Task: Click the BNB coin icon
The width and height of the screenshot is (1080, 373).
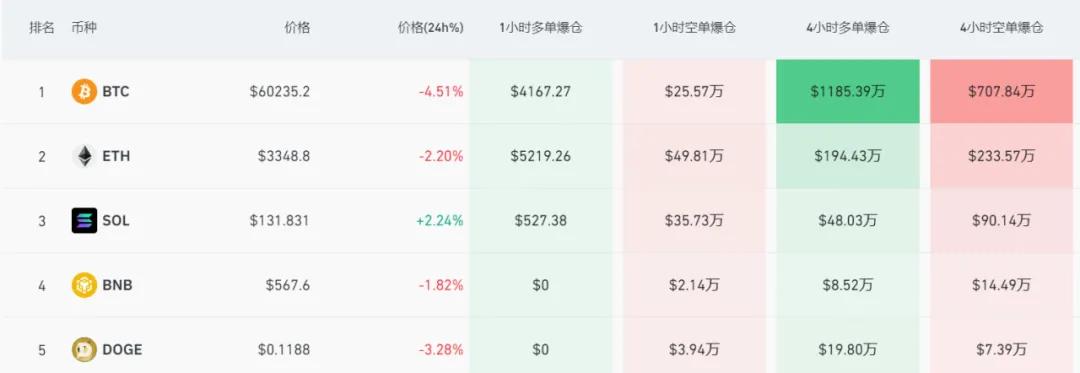Action: [x=84, y=285]
